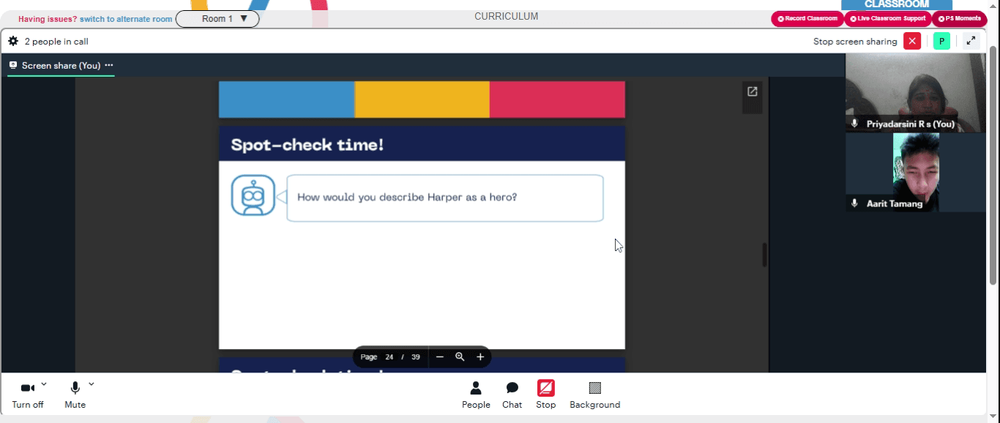Image resolution: width=1000 pixels, height=423 pixels.
Task: Open the Chat panel
Action: 511,395
